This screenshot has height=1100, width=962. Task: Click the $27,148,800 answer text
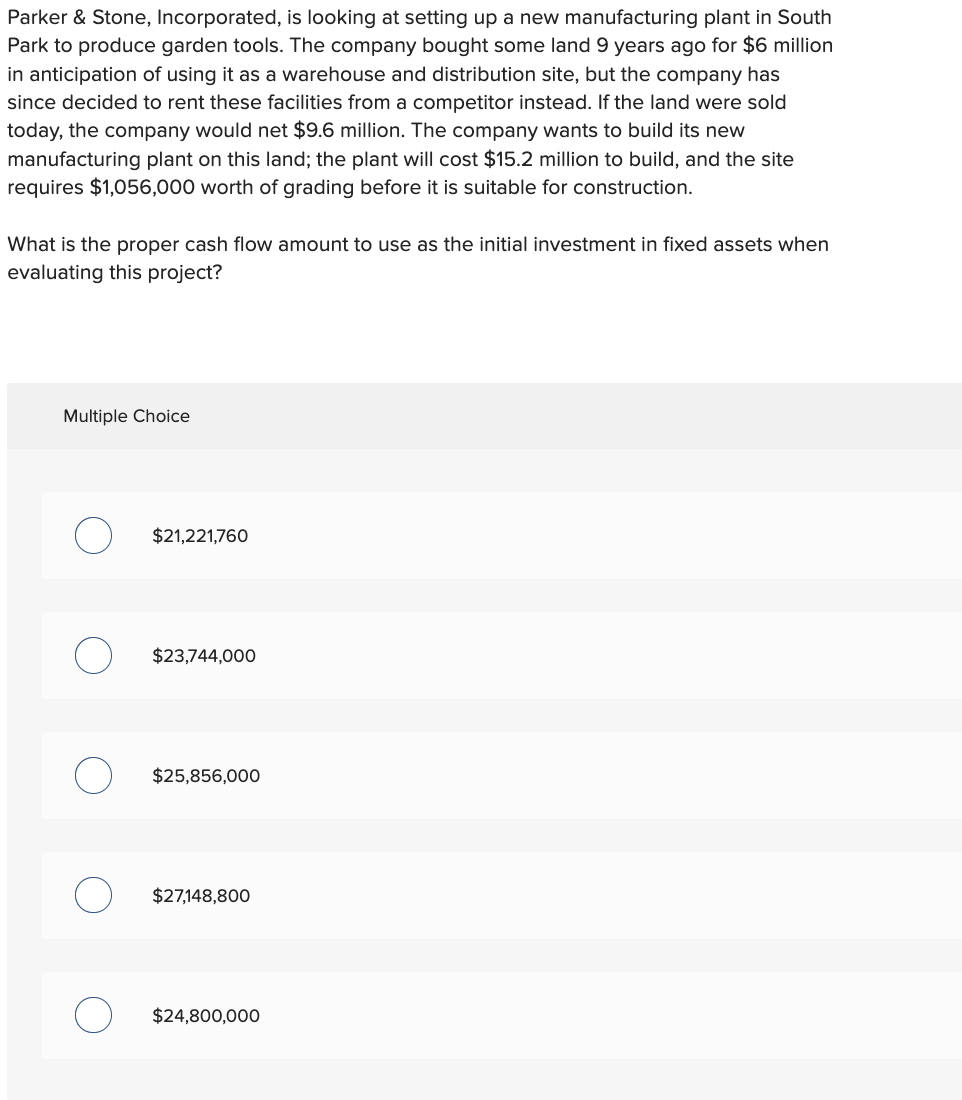pos(201,896)
